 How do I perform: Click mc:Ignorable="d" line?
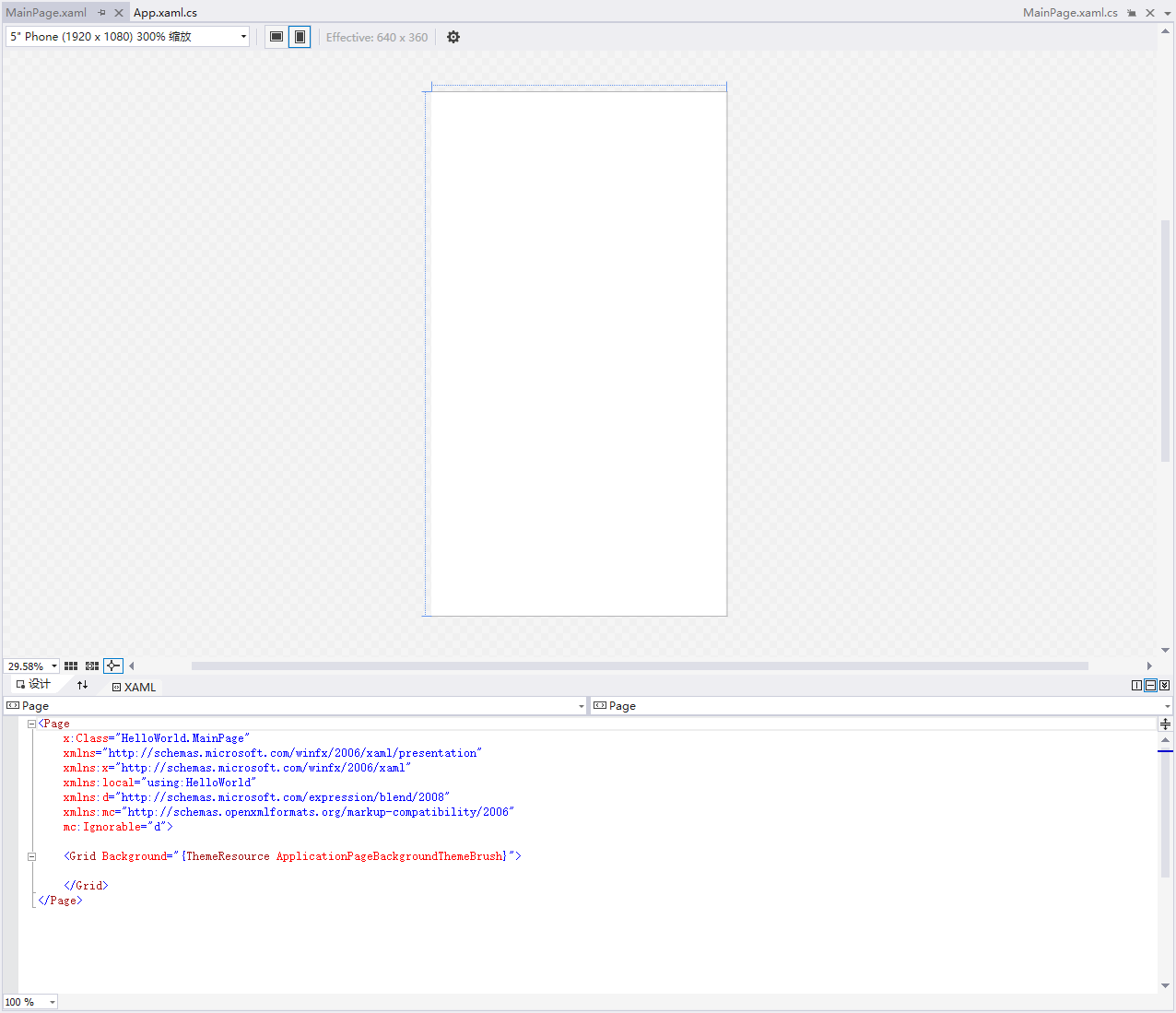118,827
